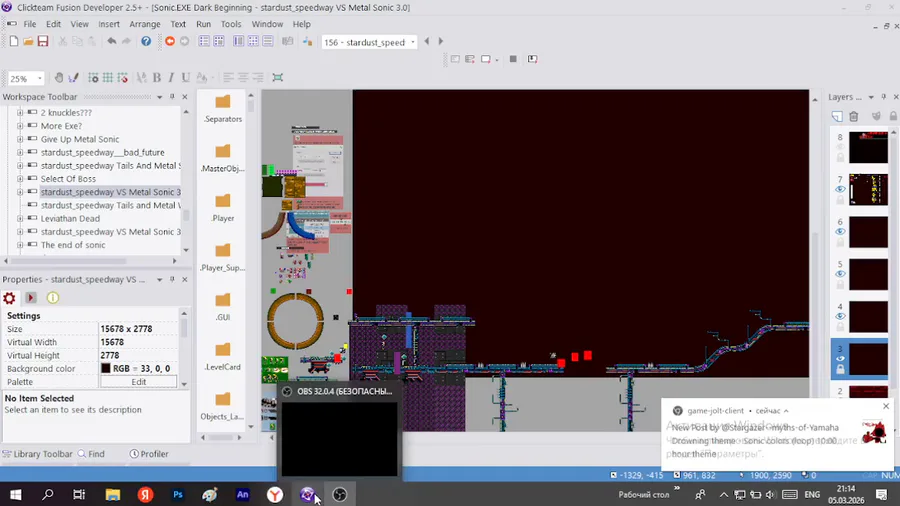Open Workspace Toolbar panel options arrow
Image resolution: width=900 pixels, height=506 pixels.
click(x=160, y=97)
